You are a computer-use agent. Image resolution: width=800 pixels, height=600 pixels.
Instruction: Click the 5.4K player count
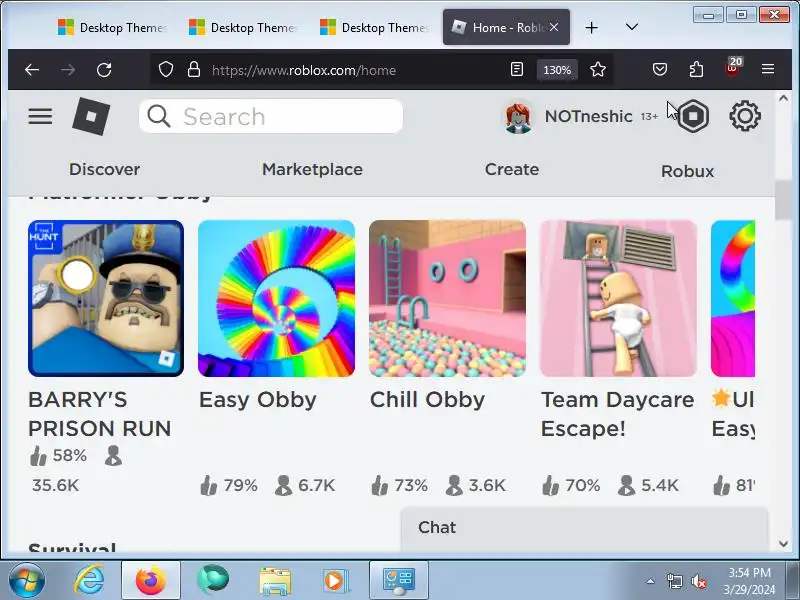(x=648, y=485)
